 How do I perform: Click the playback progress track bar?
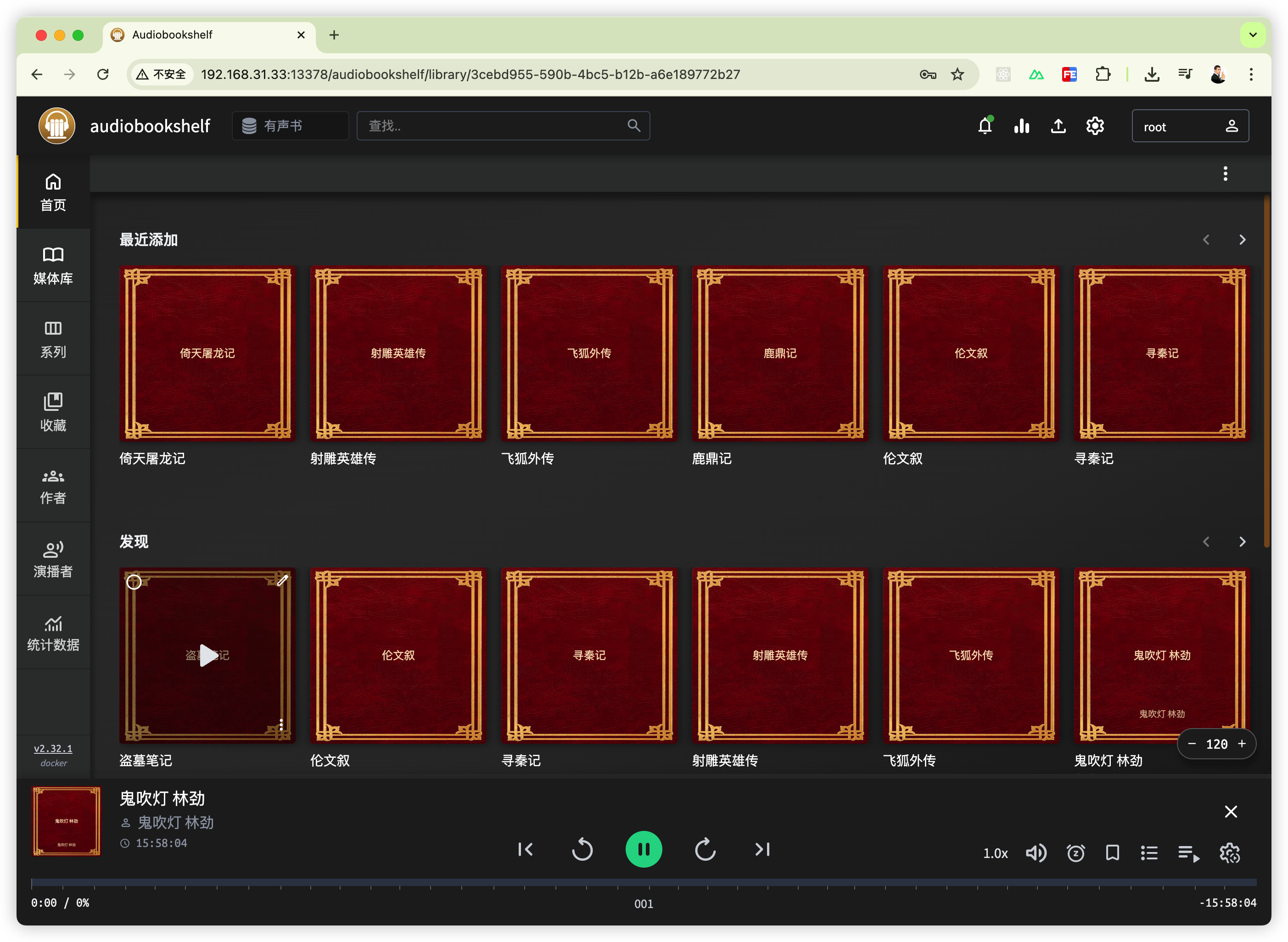[643, 882]
